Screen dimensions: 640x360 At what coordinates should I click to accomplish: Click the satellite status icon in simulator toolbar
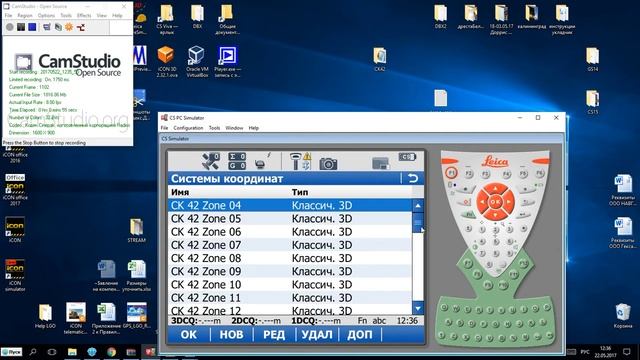(x=210, y=161)
